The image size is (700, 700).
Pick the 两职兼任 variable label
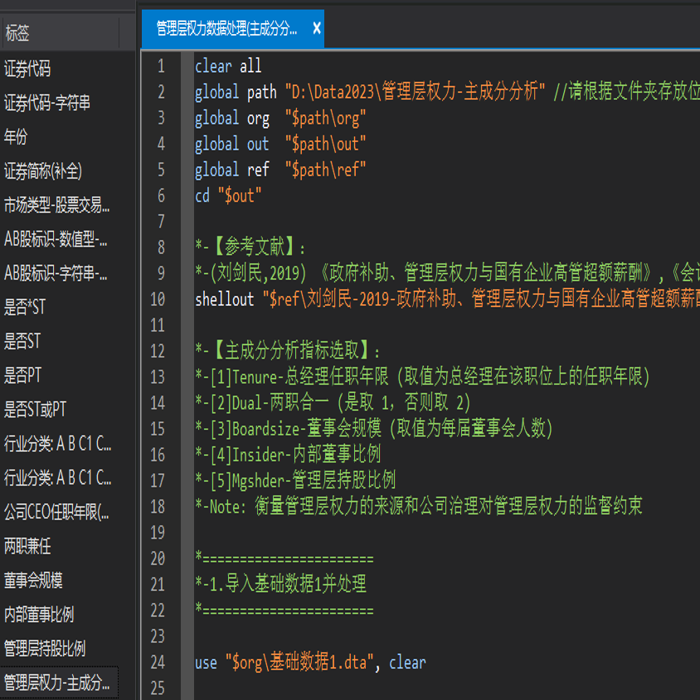28,546
